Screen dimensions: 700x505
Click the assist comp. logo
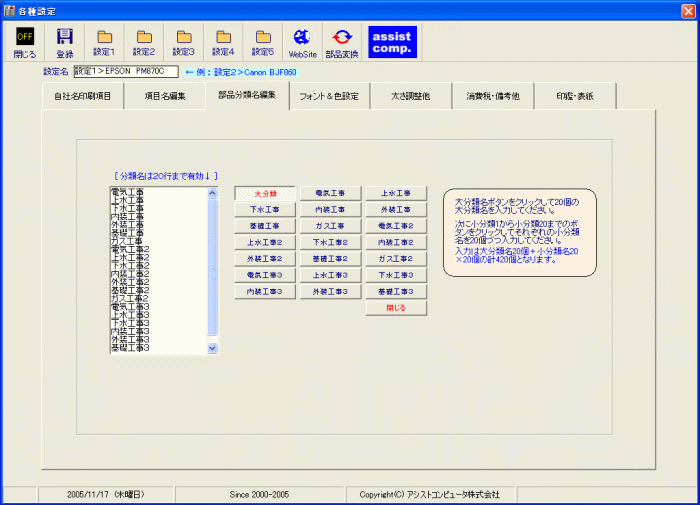pyautogui.click(x=392, y=42)
